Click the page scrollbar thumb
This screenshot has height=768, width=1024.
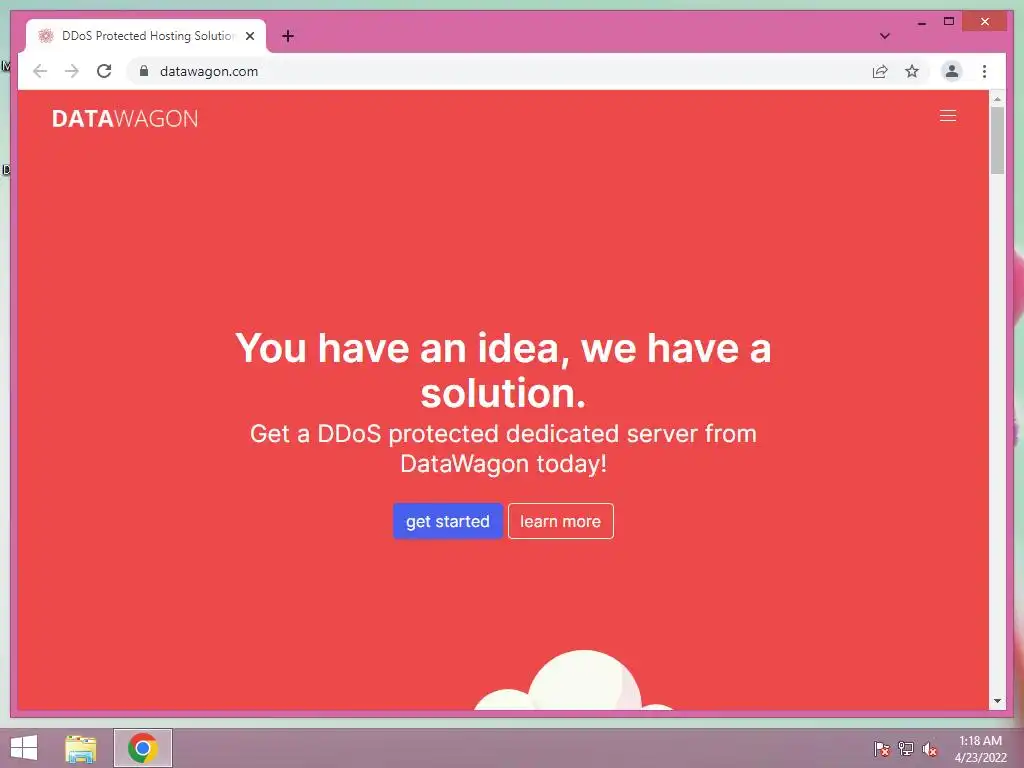(997, 140)
